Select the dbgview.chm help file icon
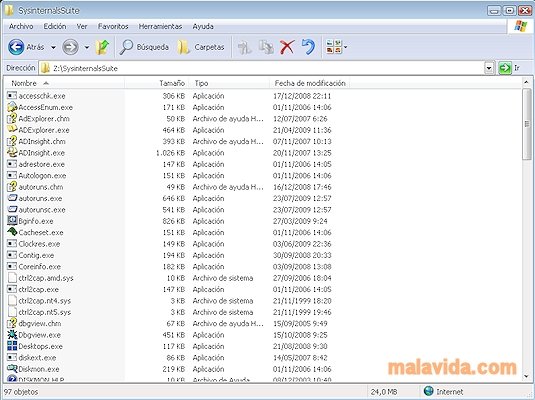 12,323
